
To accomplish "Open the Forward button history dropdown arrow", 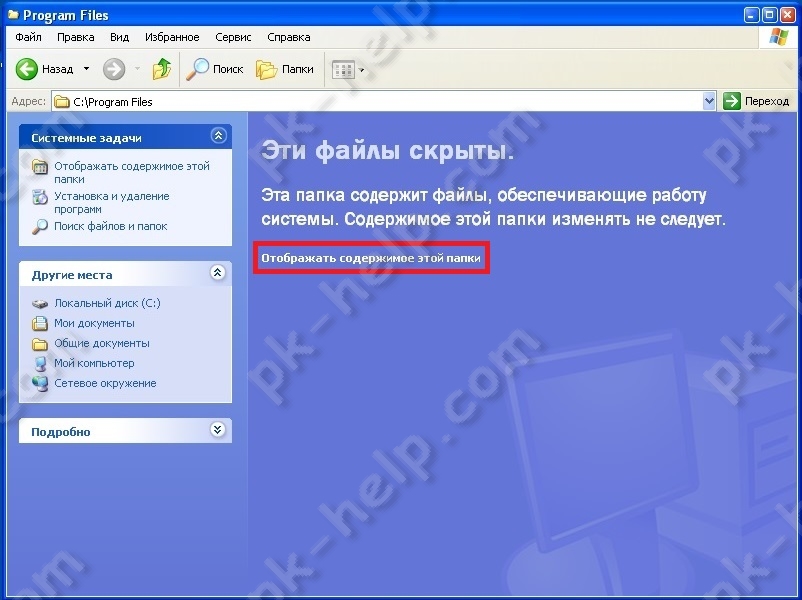I will (137, 69).
